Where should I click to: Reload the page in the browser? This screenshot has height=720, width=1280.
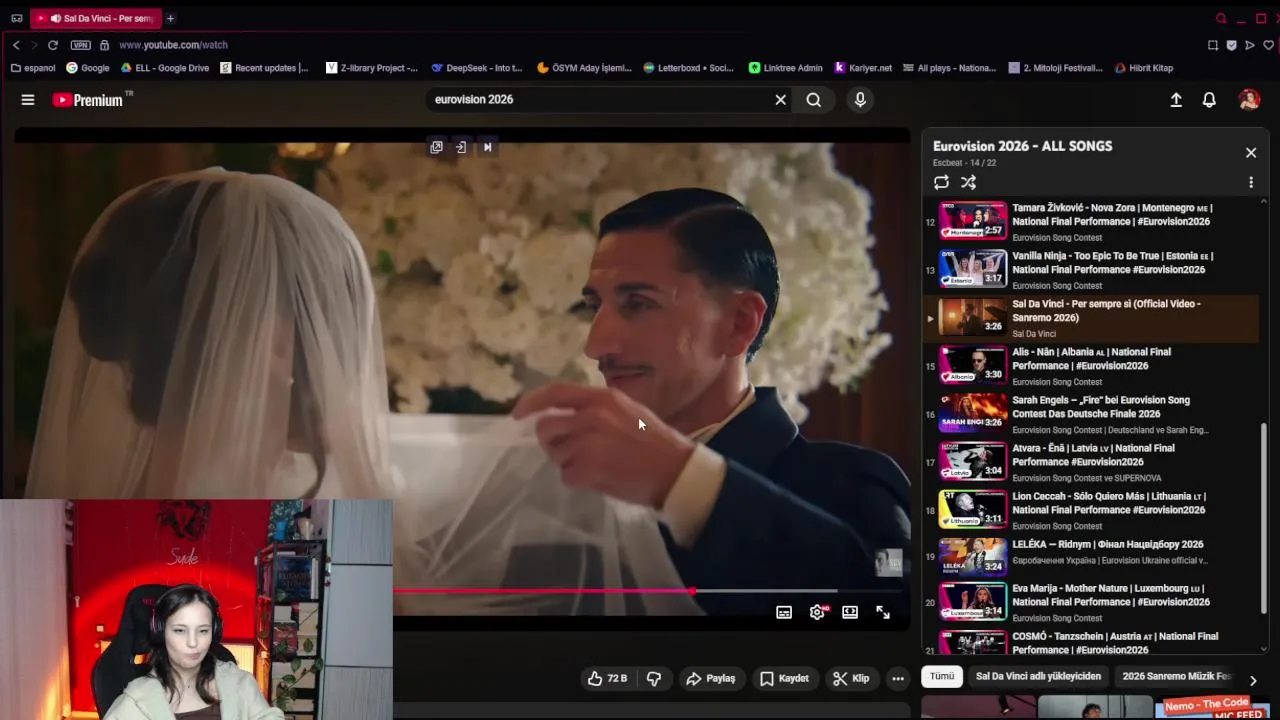point(53,45)
